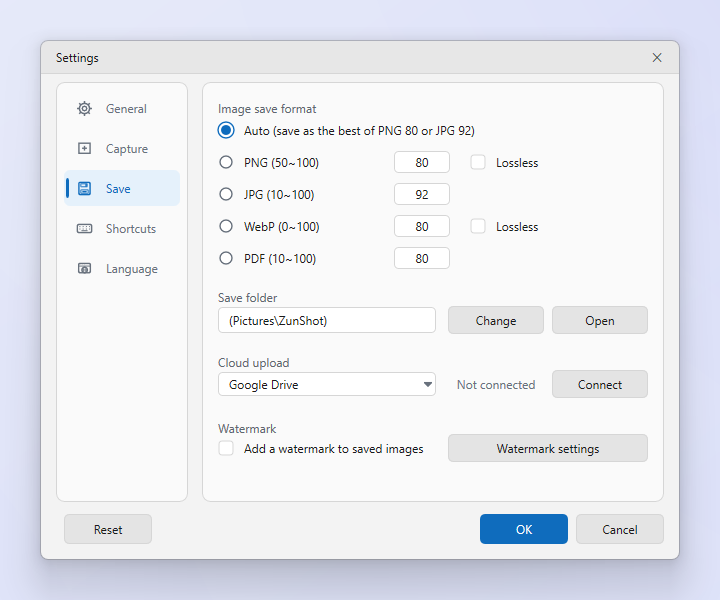The image size is (720, 600).
Task: Select WebP (0~100) format
Action: coord(226,226)
